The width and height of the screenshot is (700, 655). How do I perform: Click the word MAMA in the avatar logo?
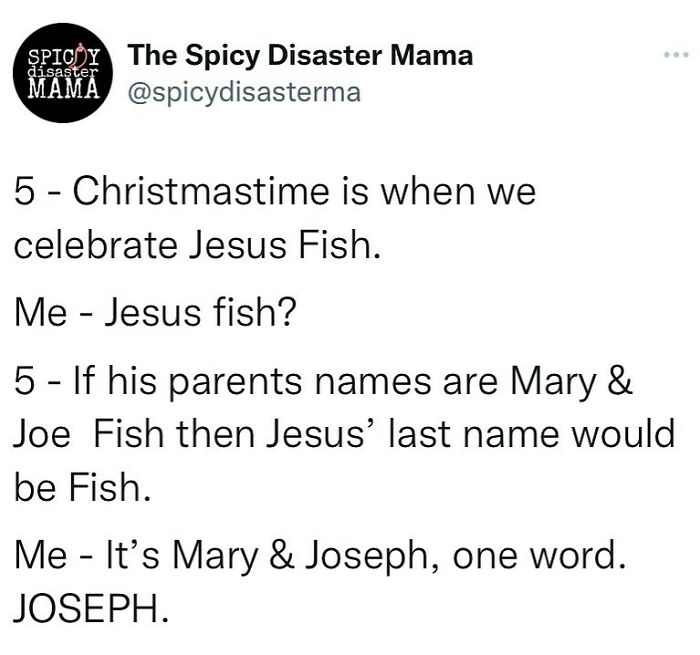[x=63, y=88]
